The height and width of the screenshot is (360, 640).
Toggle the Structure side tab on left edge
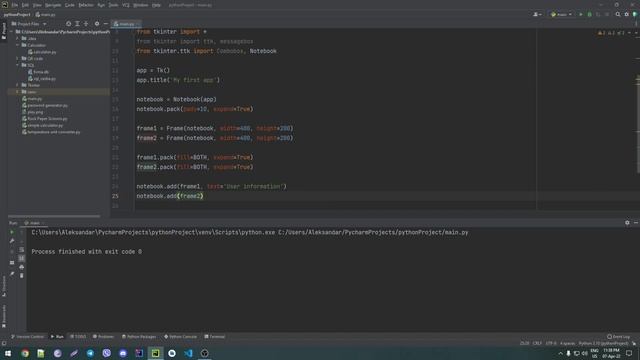tap(4, 286)
